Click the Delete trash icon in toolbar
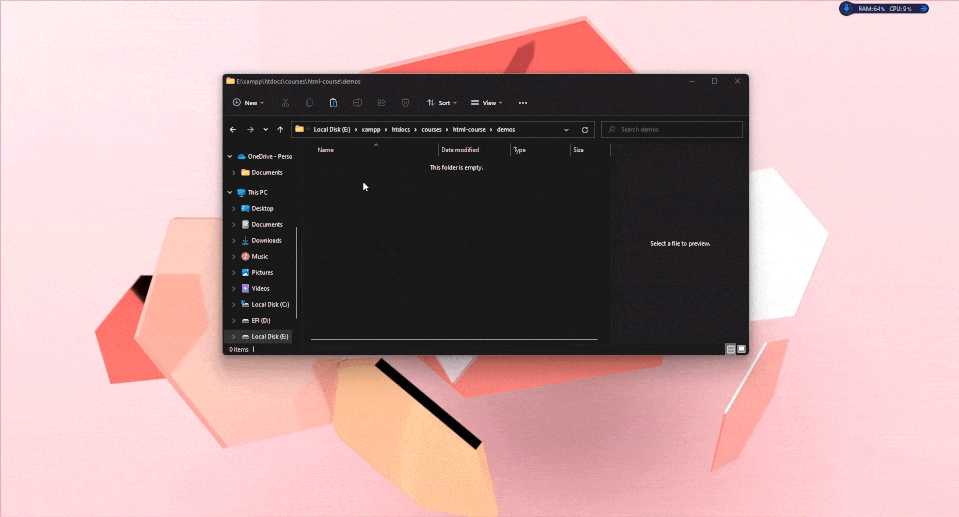This screenshot has height=517, width=959. [405, 103]
